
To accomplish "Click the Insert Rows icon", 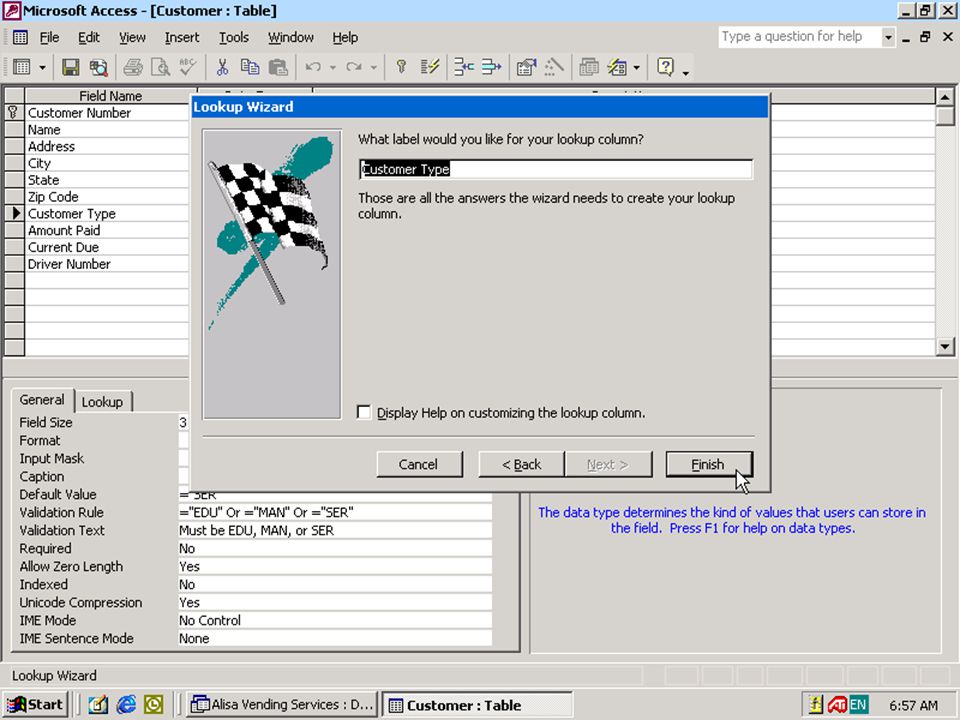I will (x=463, y=67).
